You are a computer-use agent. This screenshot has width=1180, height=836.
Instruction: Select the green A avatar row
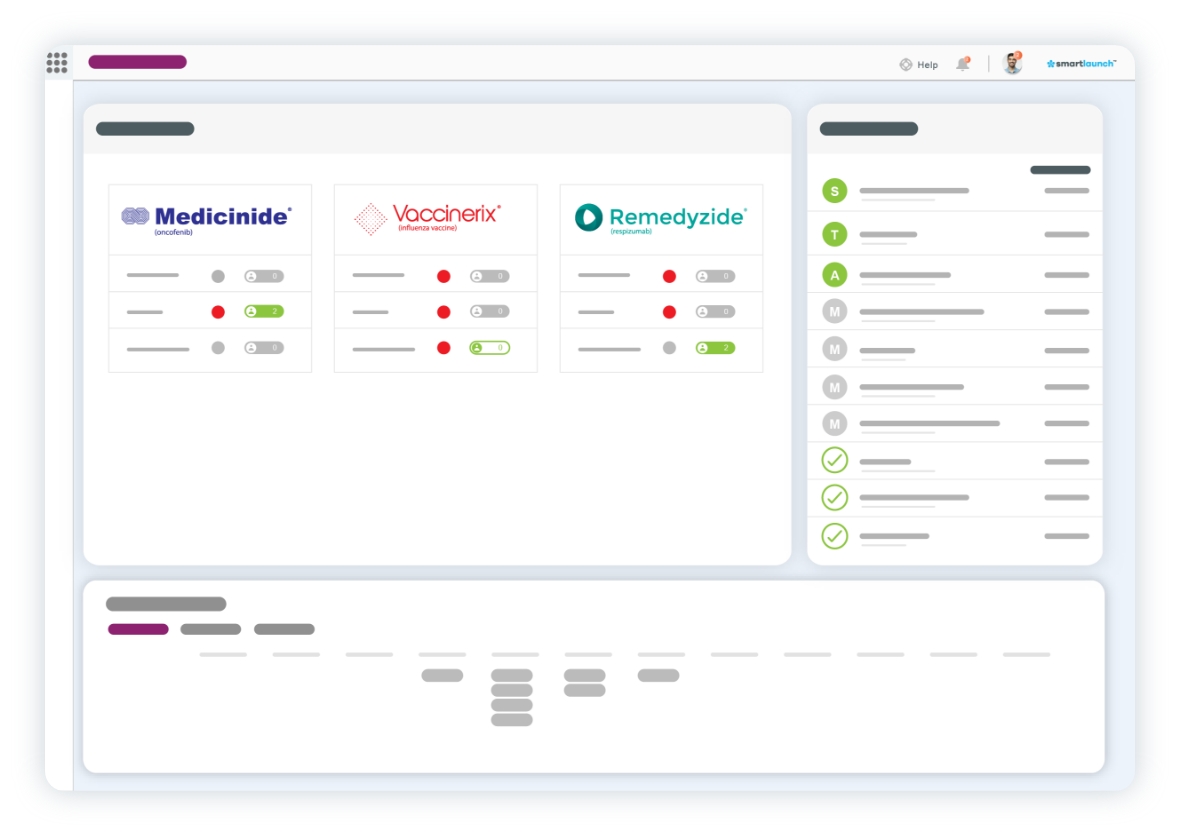point(955,275)
